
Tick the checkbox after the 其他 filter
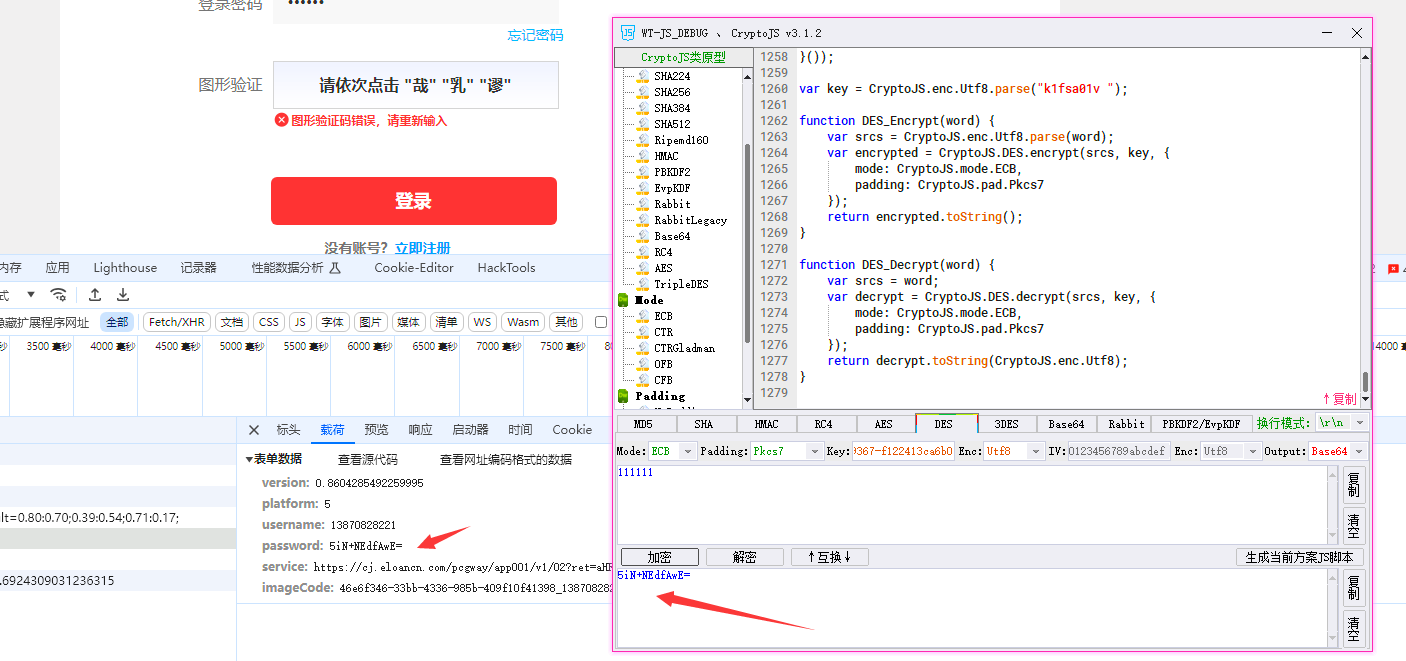click(x=601, y=322)
